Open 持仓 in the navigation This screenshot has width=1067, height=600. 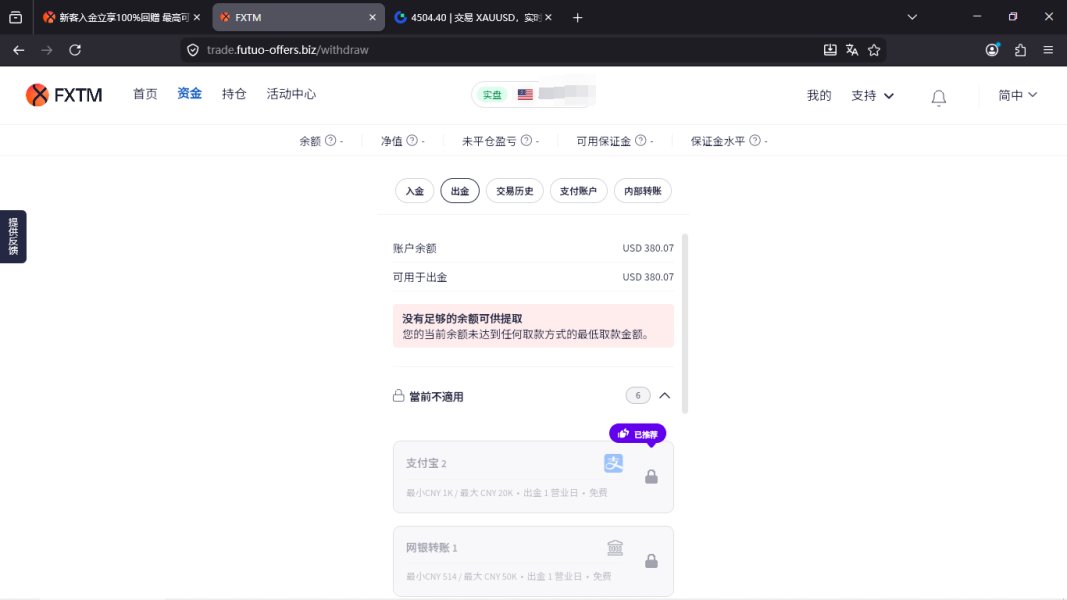pos(233,94)
